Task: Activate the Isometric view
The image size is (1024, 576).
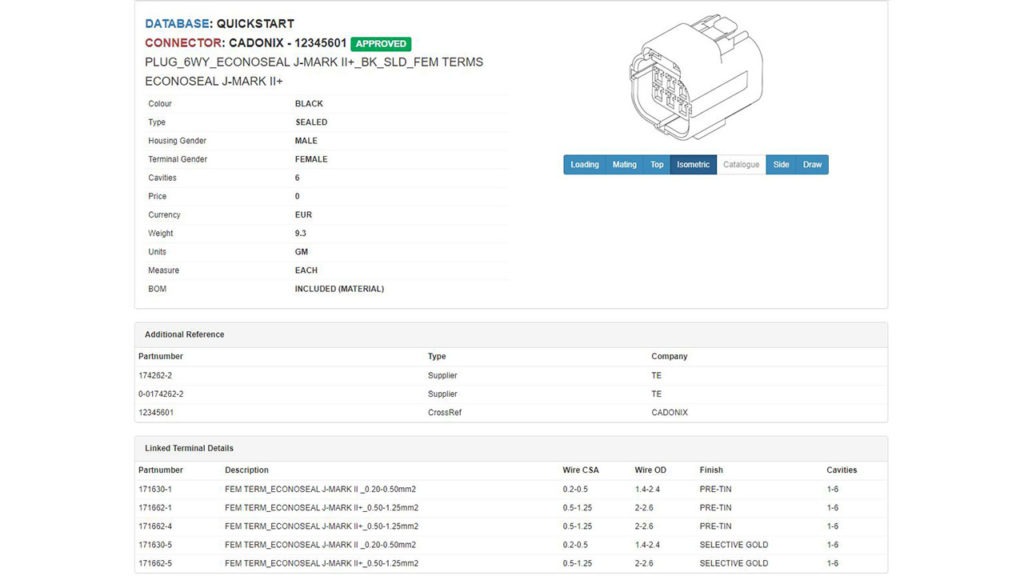Action: (694, 164)
